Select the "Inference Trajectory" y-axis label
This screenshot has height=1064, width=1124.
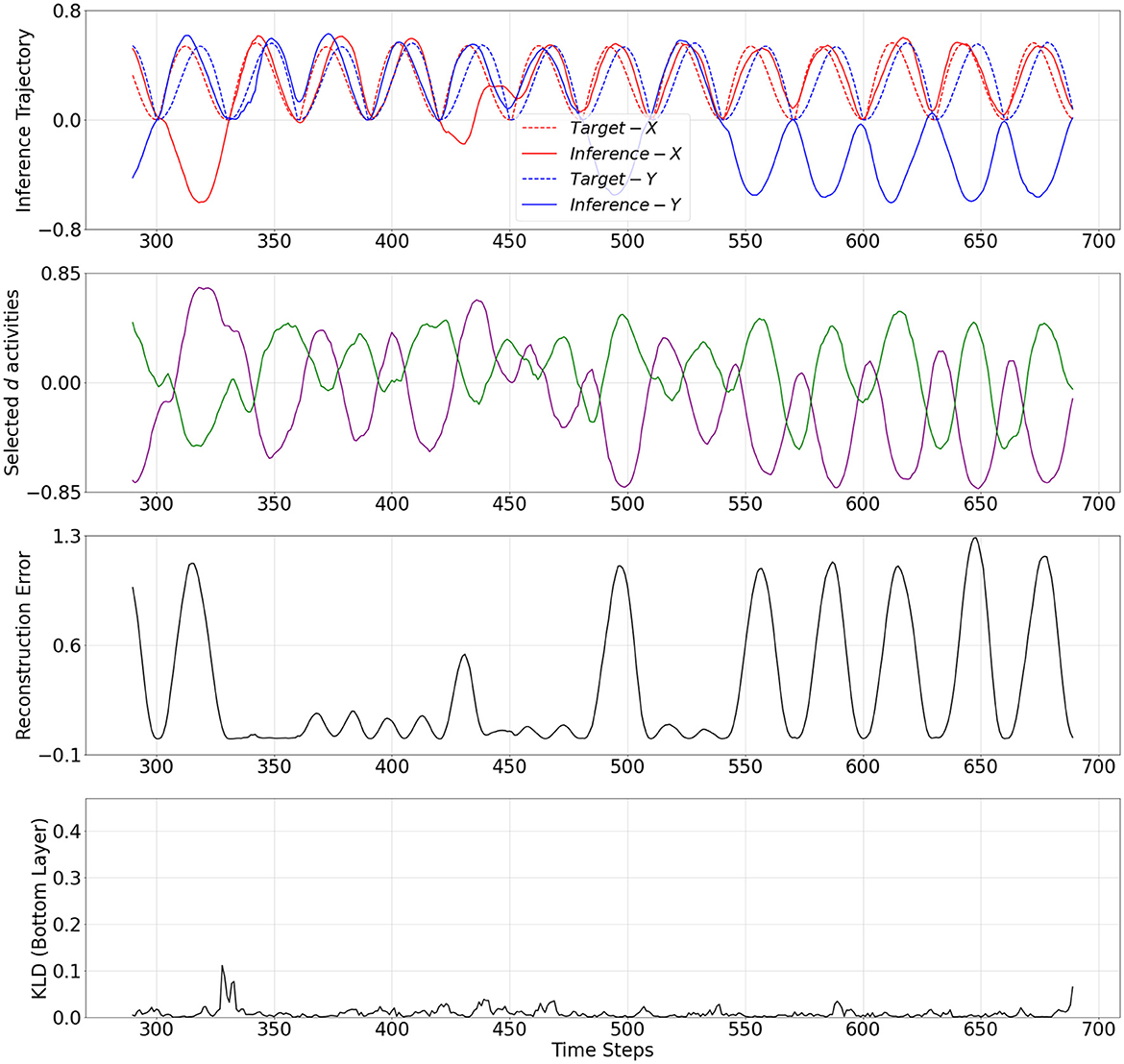24,120
